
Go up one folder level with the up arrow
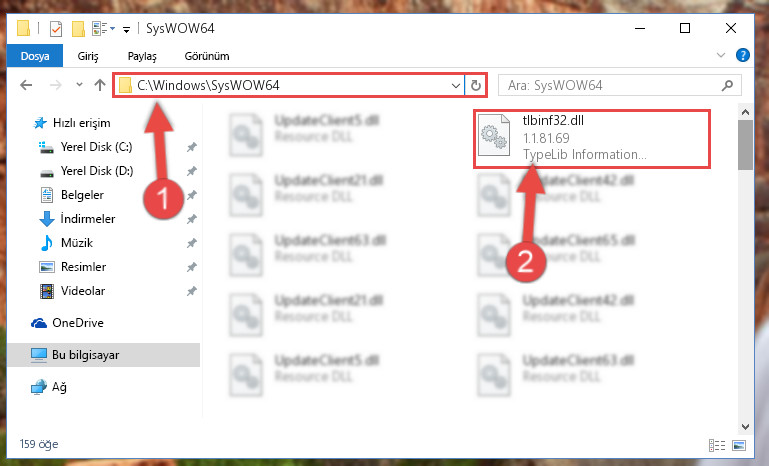pos(100,85)
